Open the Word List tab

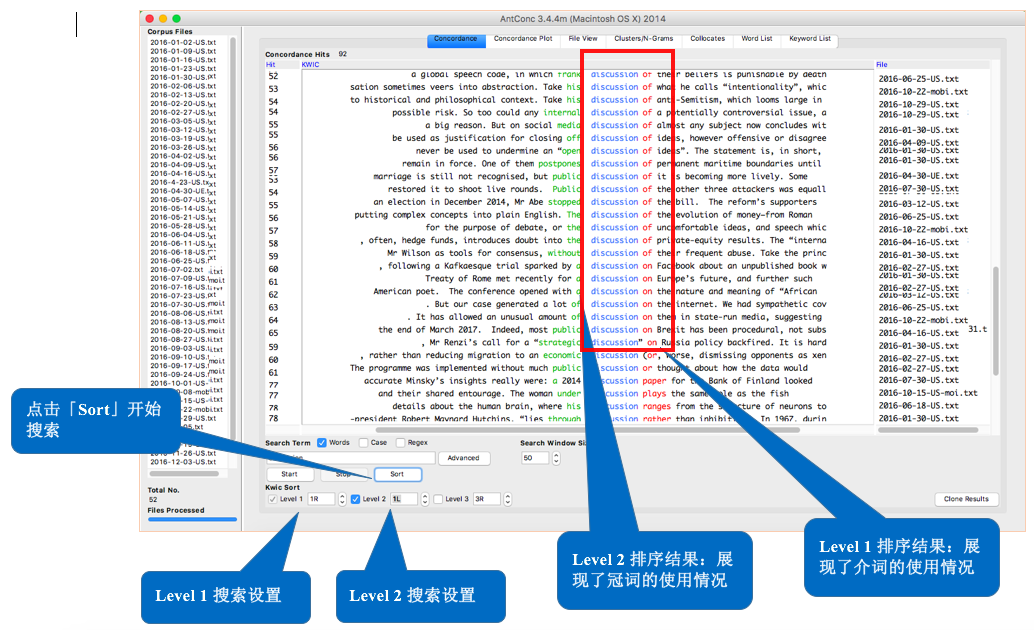point(756,40)
